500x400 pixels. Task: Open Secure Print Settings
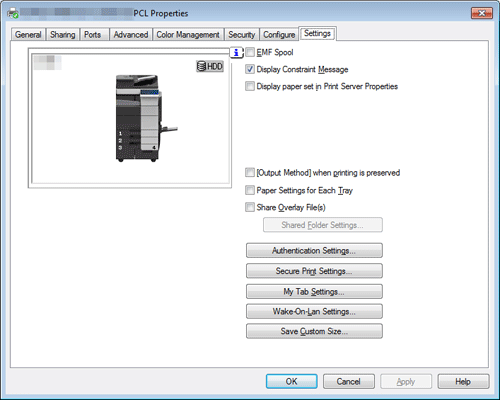coord(314,271)
